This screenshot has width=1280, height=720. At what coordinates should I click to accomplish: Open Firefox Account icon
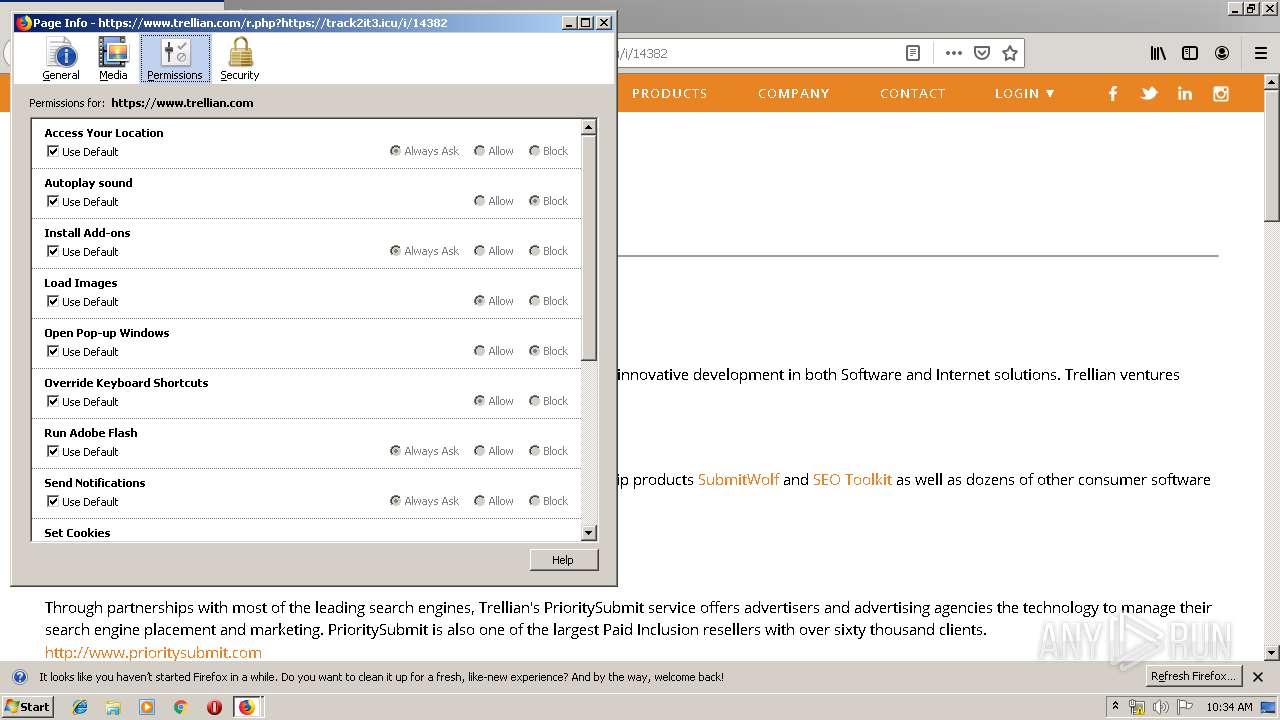pos(1222,53)
